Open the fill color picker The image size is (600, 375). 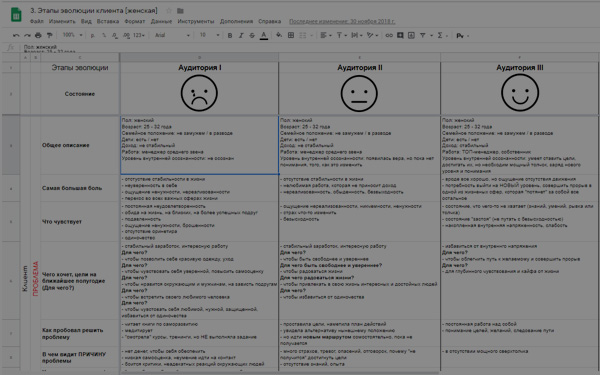279,35
